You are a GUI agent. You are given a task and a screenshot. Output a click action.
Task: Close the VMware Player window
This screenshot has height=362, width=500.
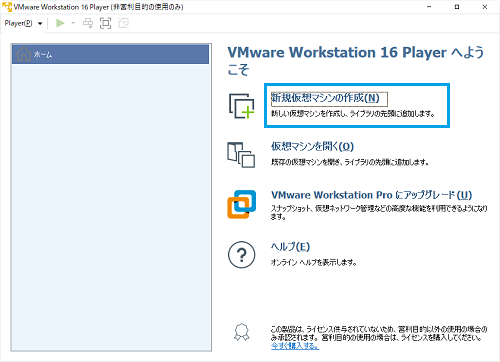point(485,7)
